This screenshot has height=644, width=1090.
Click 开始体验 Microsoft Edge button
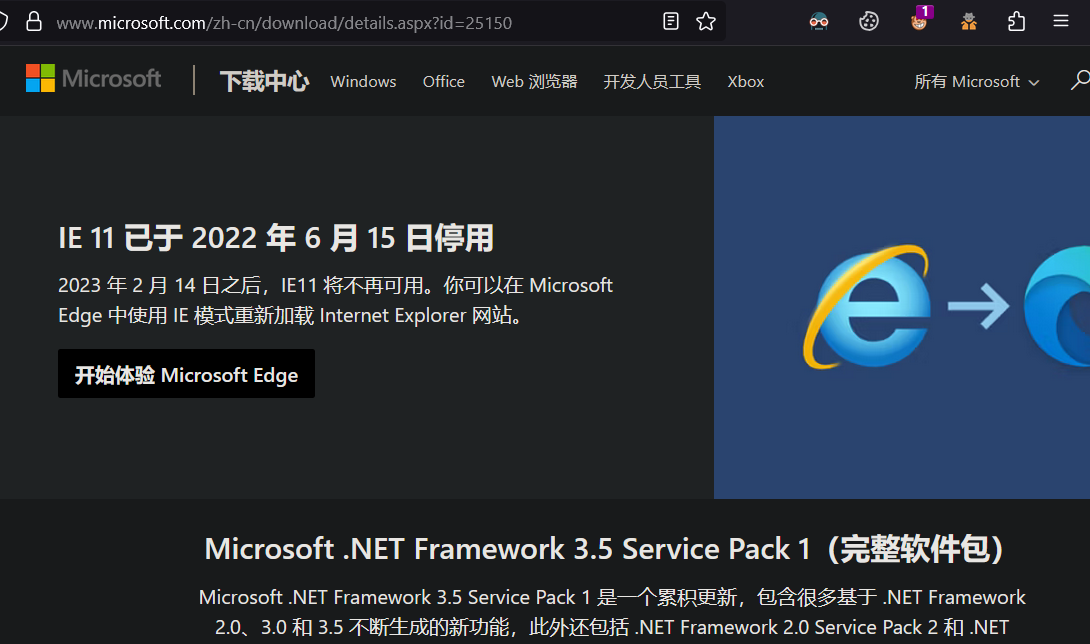pos(186,374)
